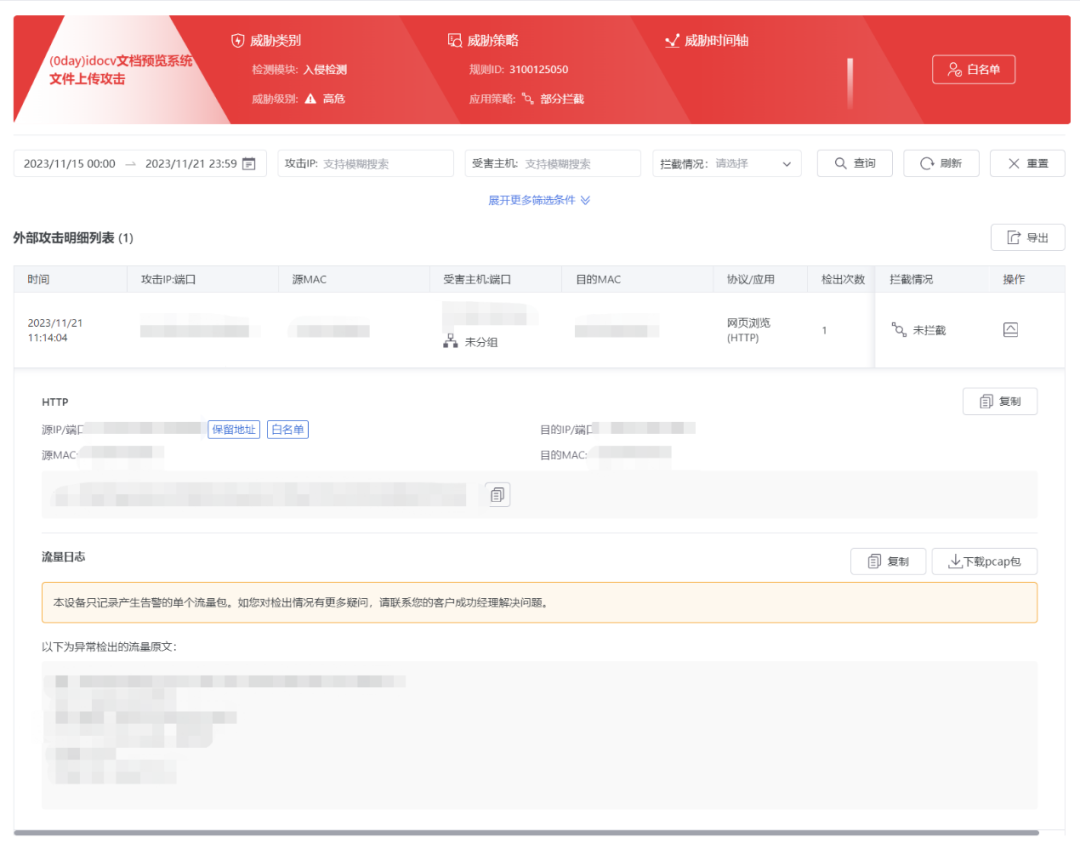This screenshot has width=1080, height=849.
Task: Click the 刷新 refresh button
Action: (x=941, y=163)
